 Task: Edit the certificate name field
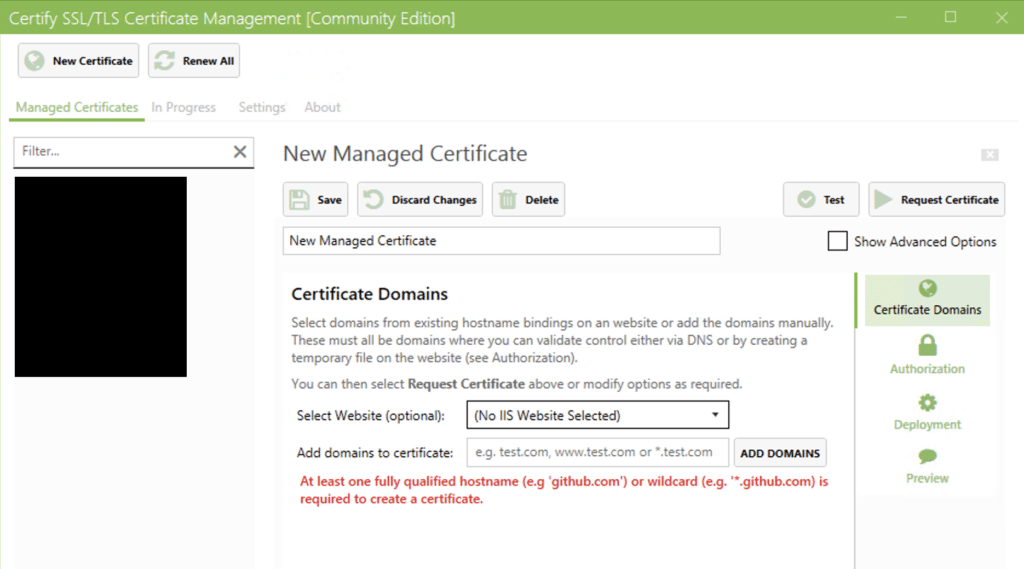pyautogui.click(x=502, y=241)
